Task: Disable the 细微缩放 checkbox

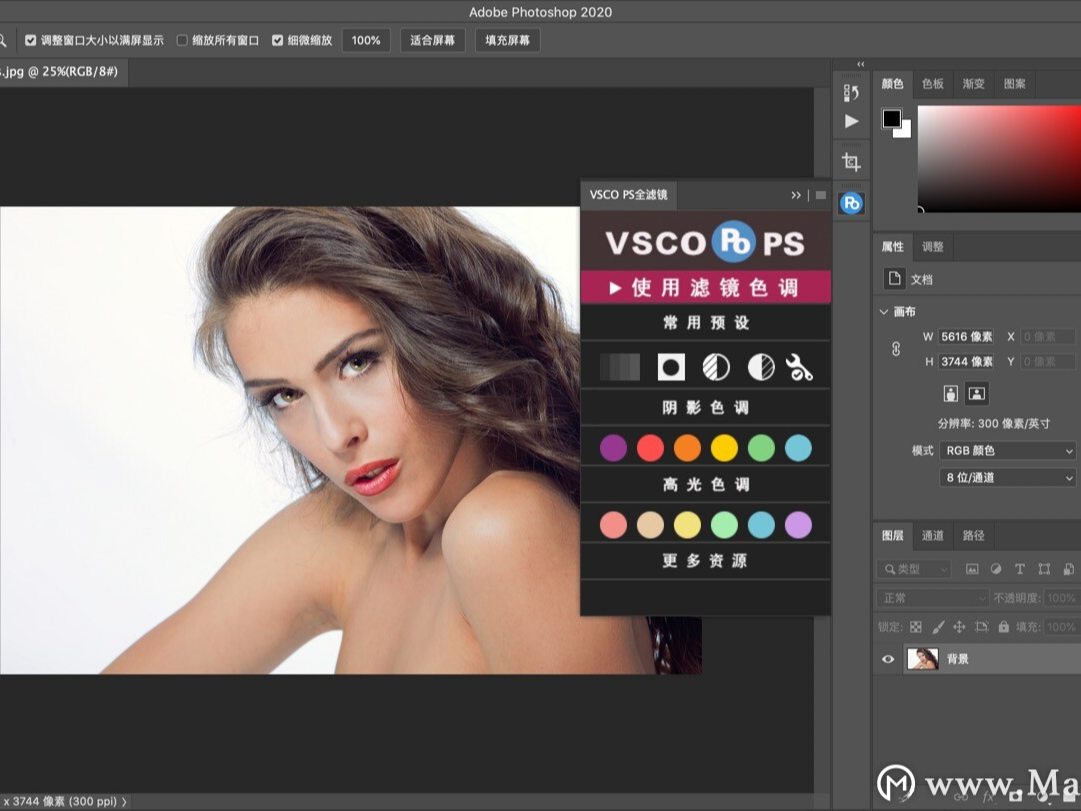Action: [277, 40]
